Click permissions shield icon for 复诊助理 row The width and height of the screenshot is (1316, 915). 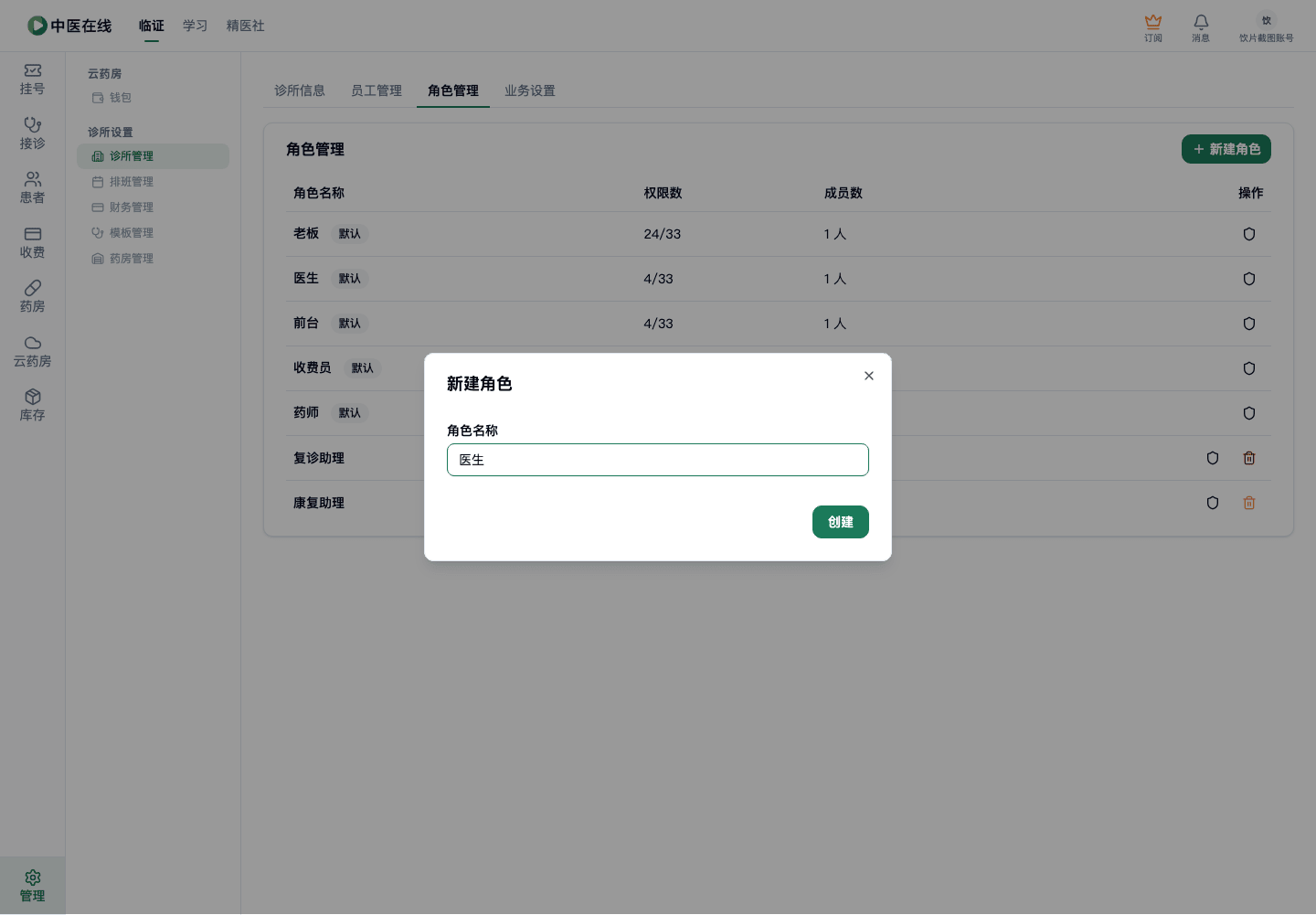click(1213, 458)
